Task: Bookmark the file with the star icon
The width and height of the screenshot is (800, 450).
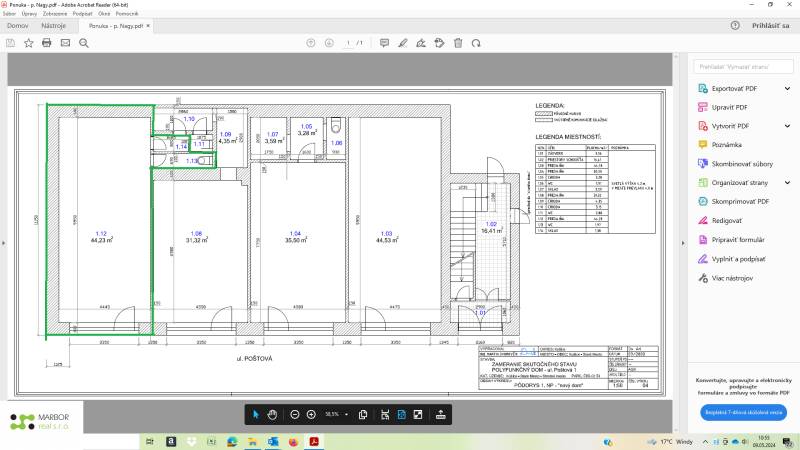Action: tap(29, 43)
